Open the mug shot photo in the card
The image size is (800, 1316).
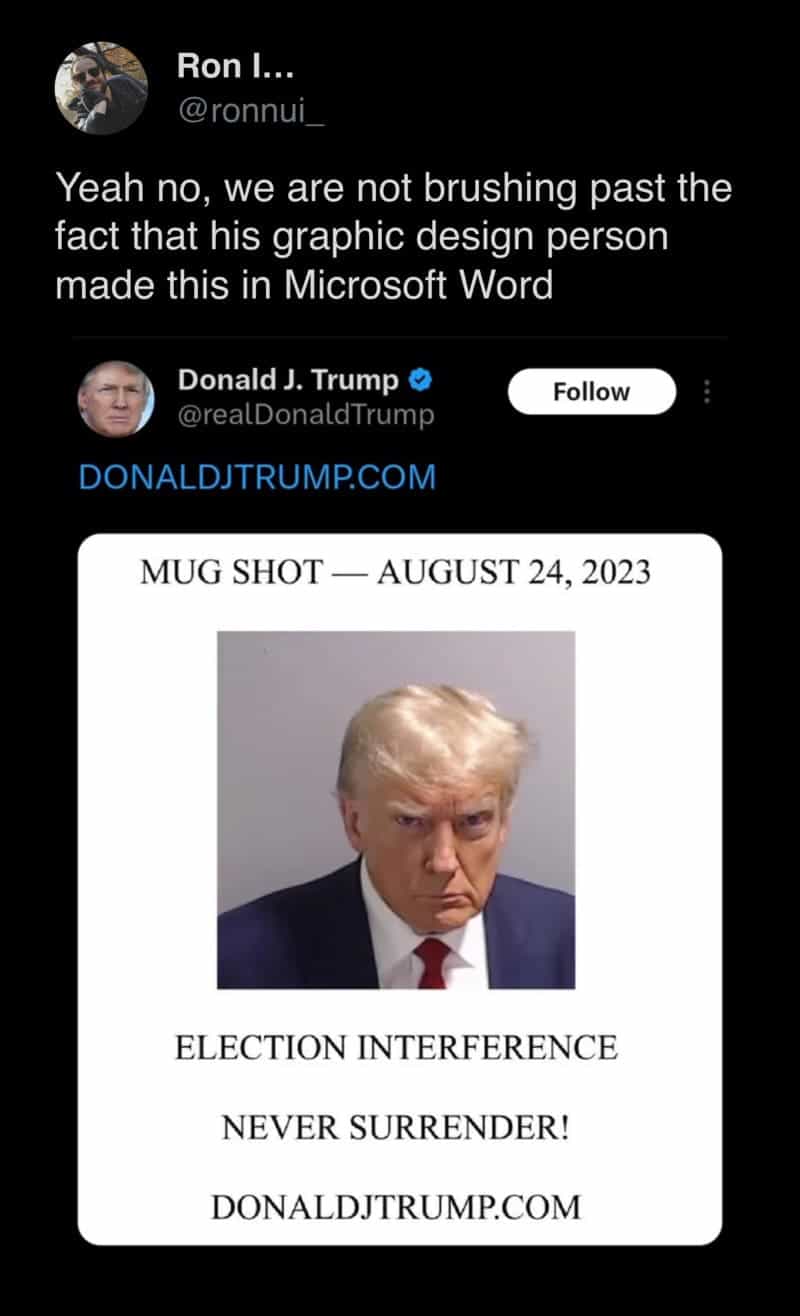click(396, 809)
